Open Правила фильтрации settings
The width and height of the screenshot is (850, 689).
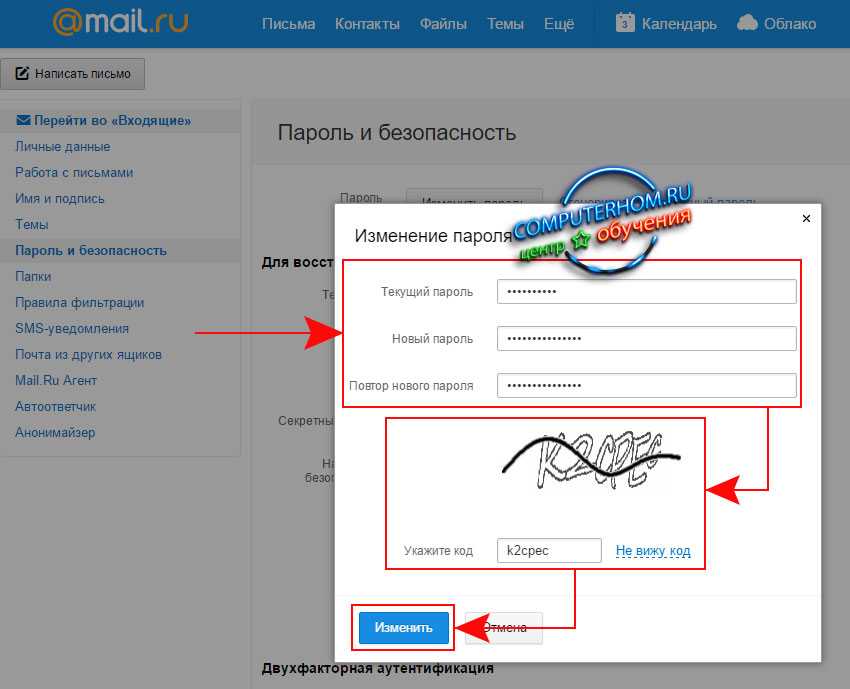point(79,303)
